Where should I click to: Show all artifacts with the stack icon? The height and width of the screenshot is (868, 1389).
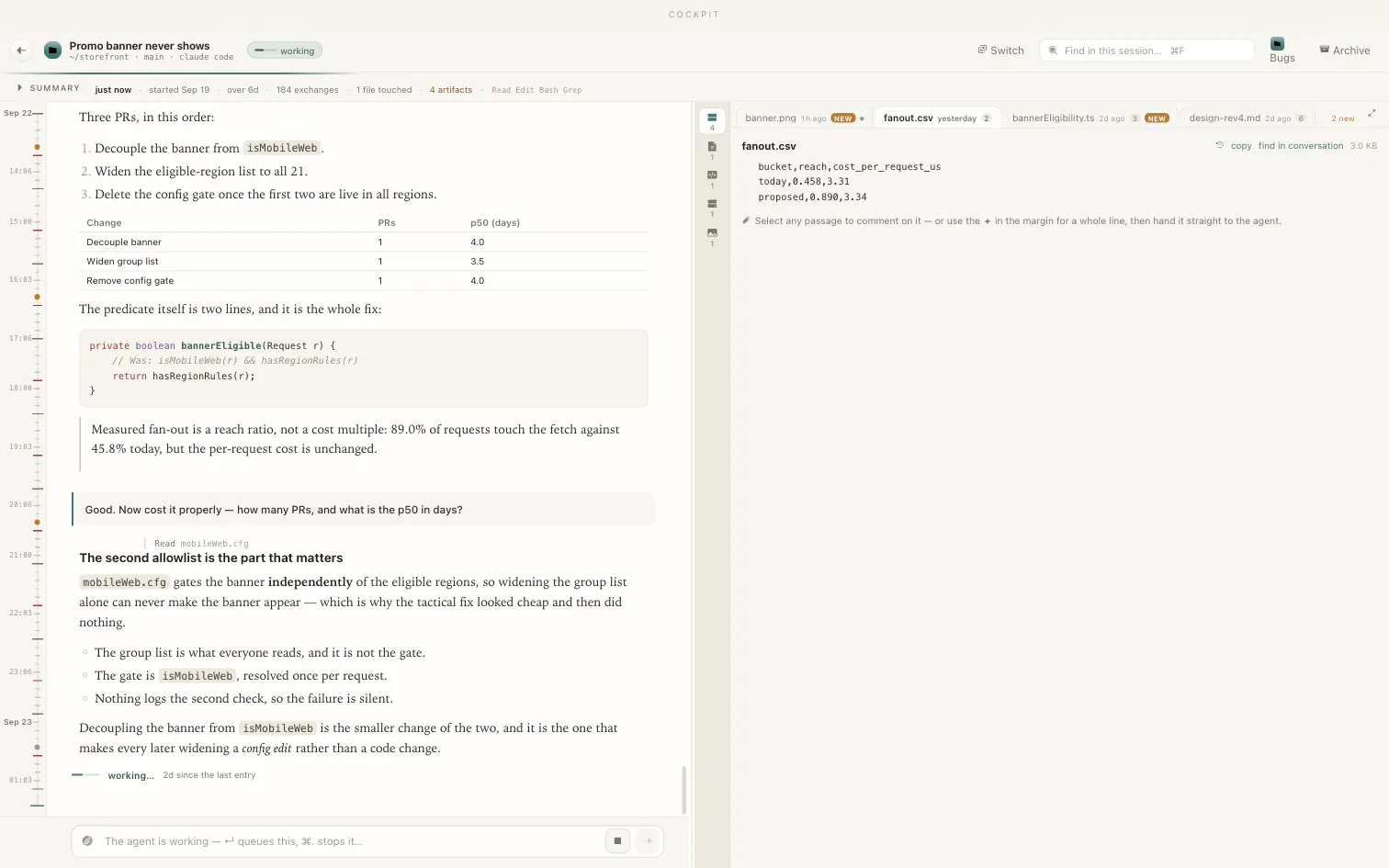tap(712, 121)
